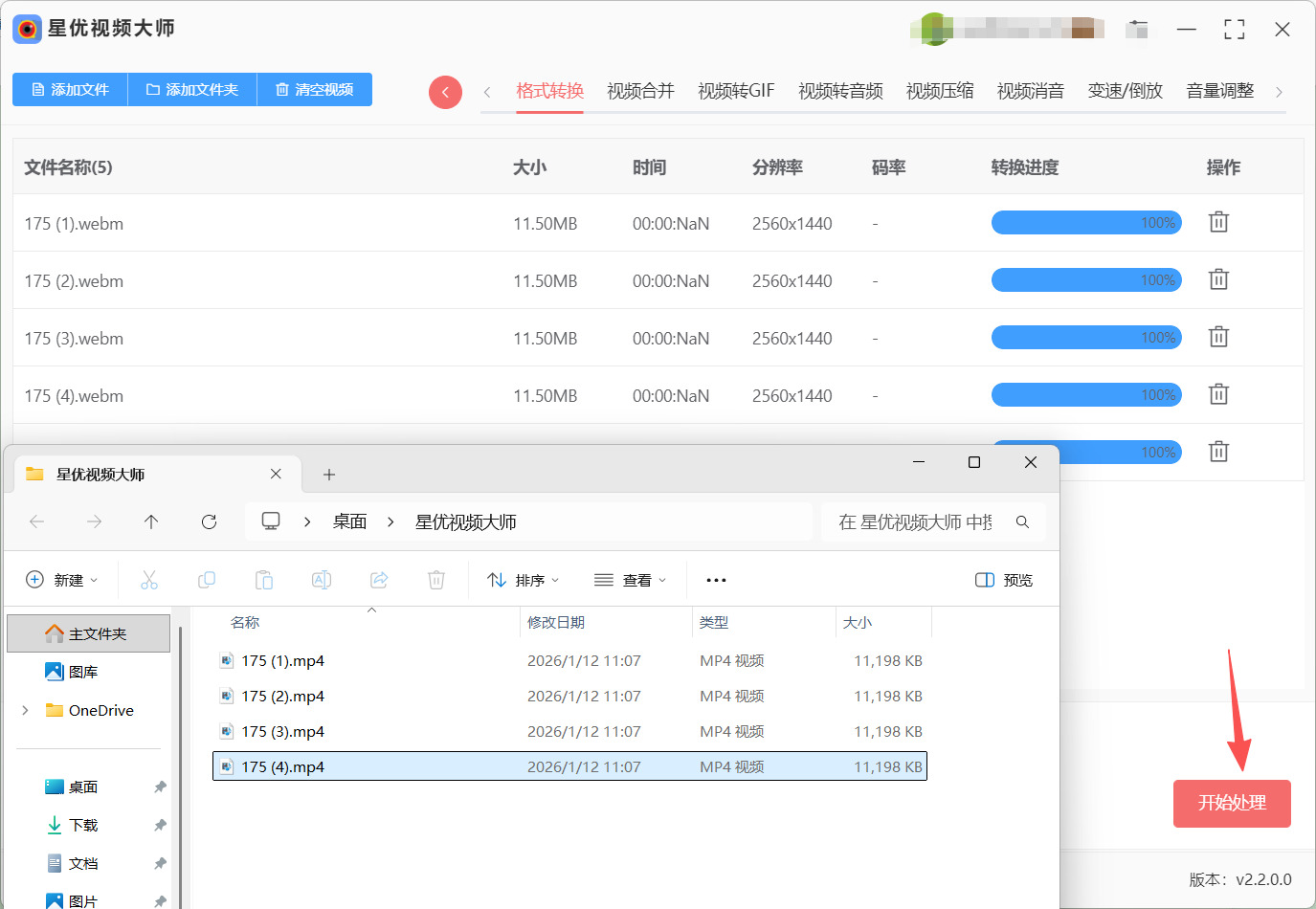
Task: Toggle the Preview pane button
Action: pyautogui.click(x=1004, y=580)
